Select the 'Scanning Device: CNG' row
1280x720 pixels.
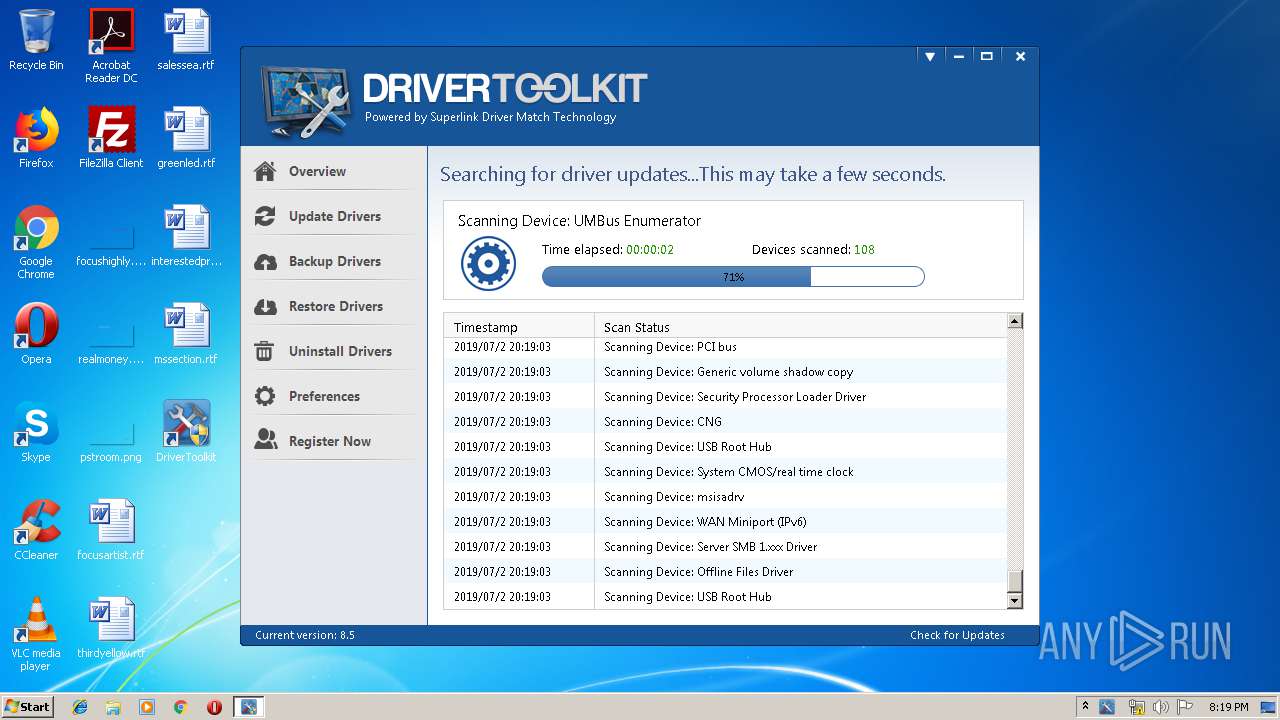pyautogui.click(x=725, y=422)
